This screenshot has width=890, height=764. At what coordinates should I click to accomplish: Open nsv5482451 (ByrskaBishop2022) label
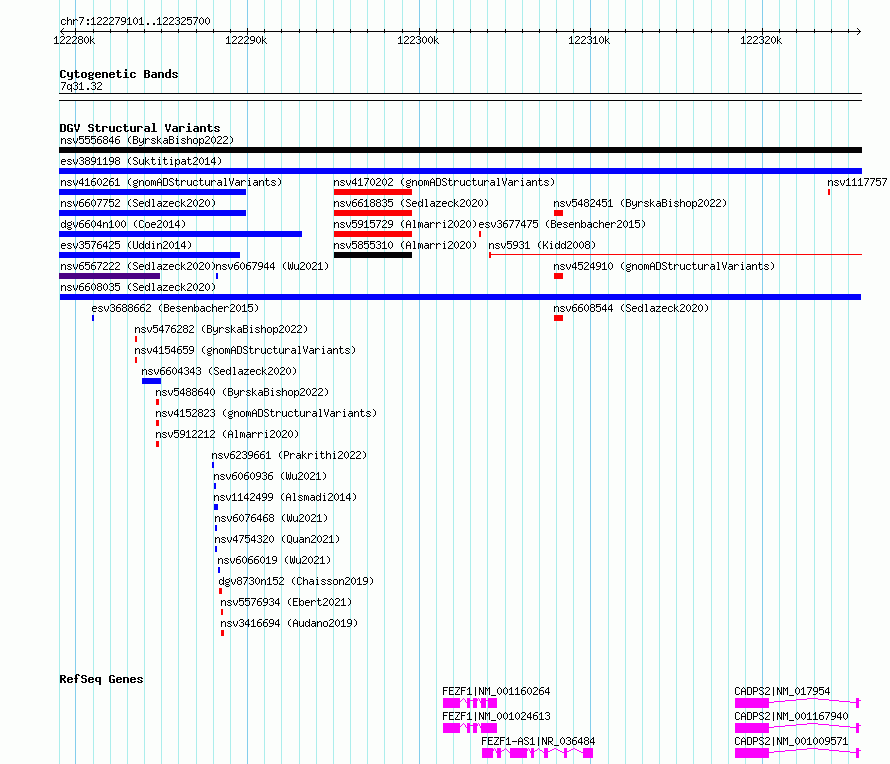click(640, 203)
